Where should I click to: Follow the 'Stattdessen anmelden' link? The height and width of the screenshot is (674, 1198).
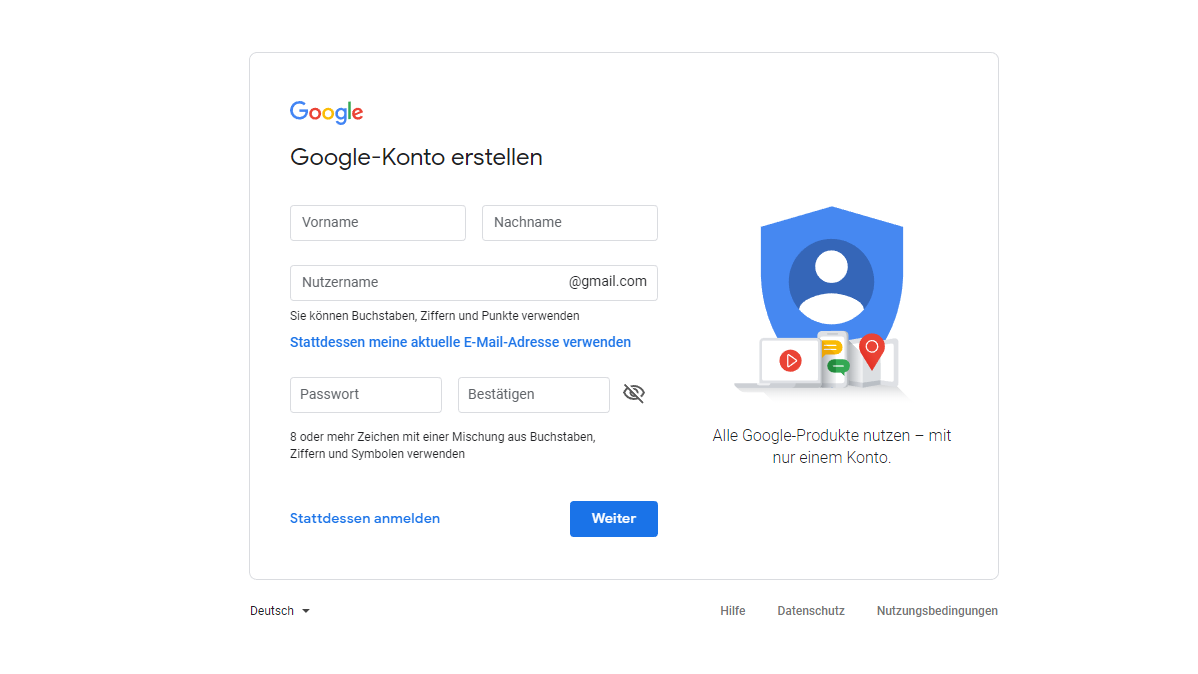click(365, 519)
